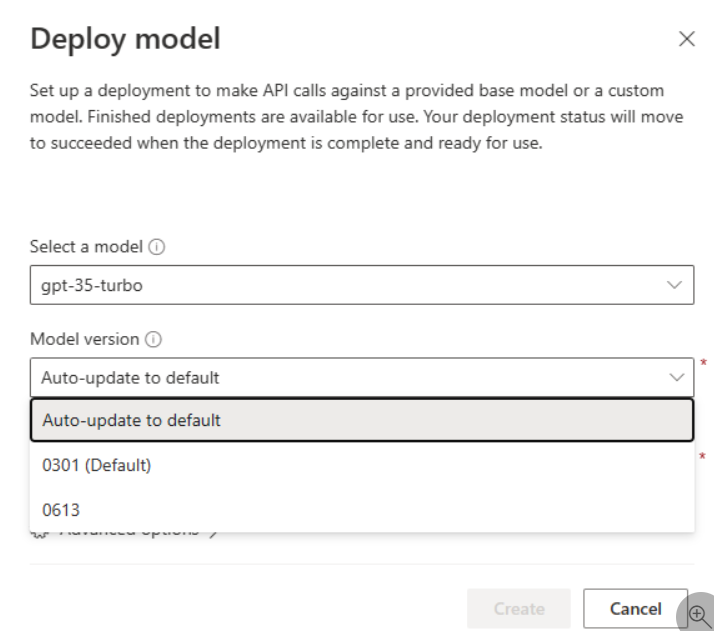Click info icon next to Select a model

tap(157, 247)
